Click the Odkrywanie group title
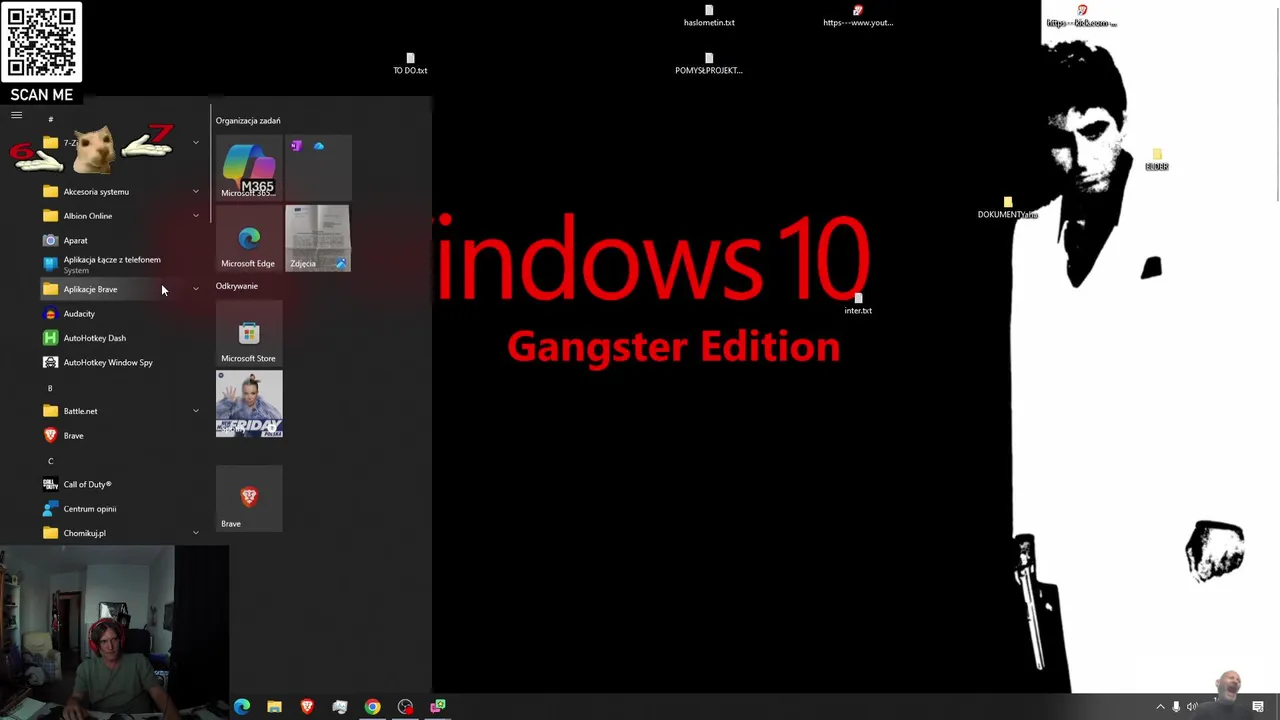The image size is (1280, 720). (x=237, y=286)
